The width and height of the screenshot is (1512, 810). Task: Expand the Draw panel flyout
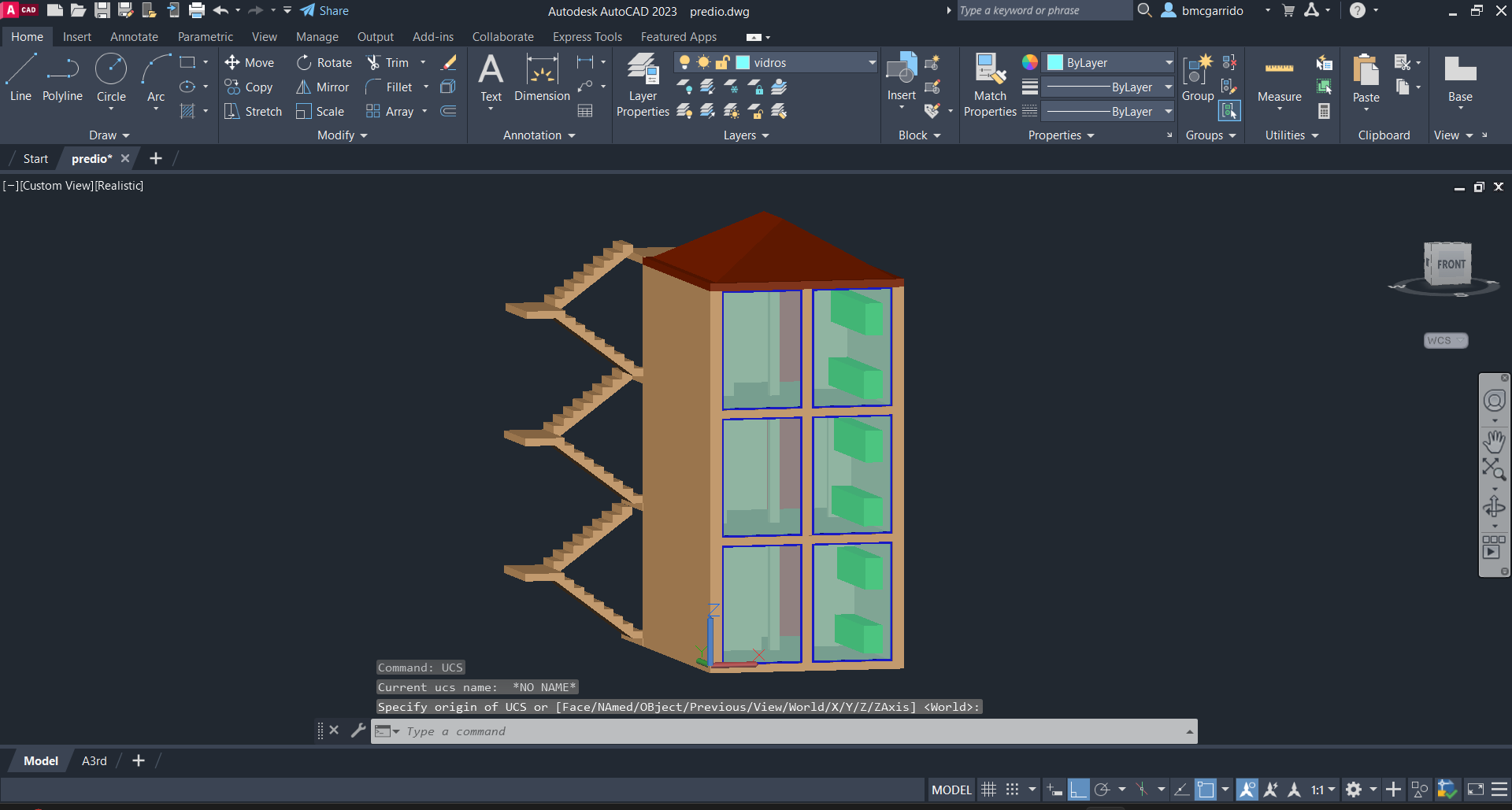[109, 135]
